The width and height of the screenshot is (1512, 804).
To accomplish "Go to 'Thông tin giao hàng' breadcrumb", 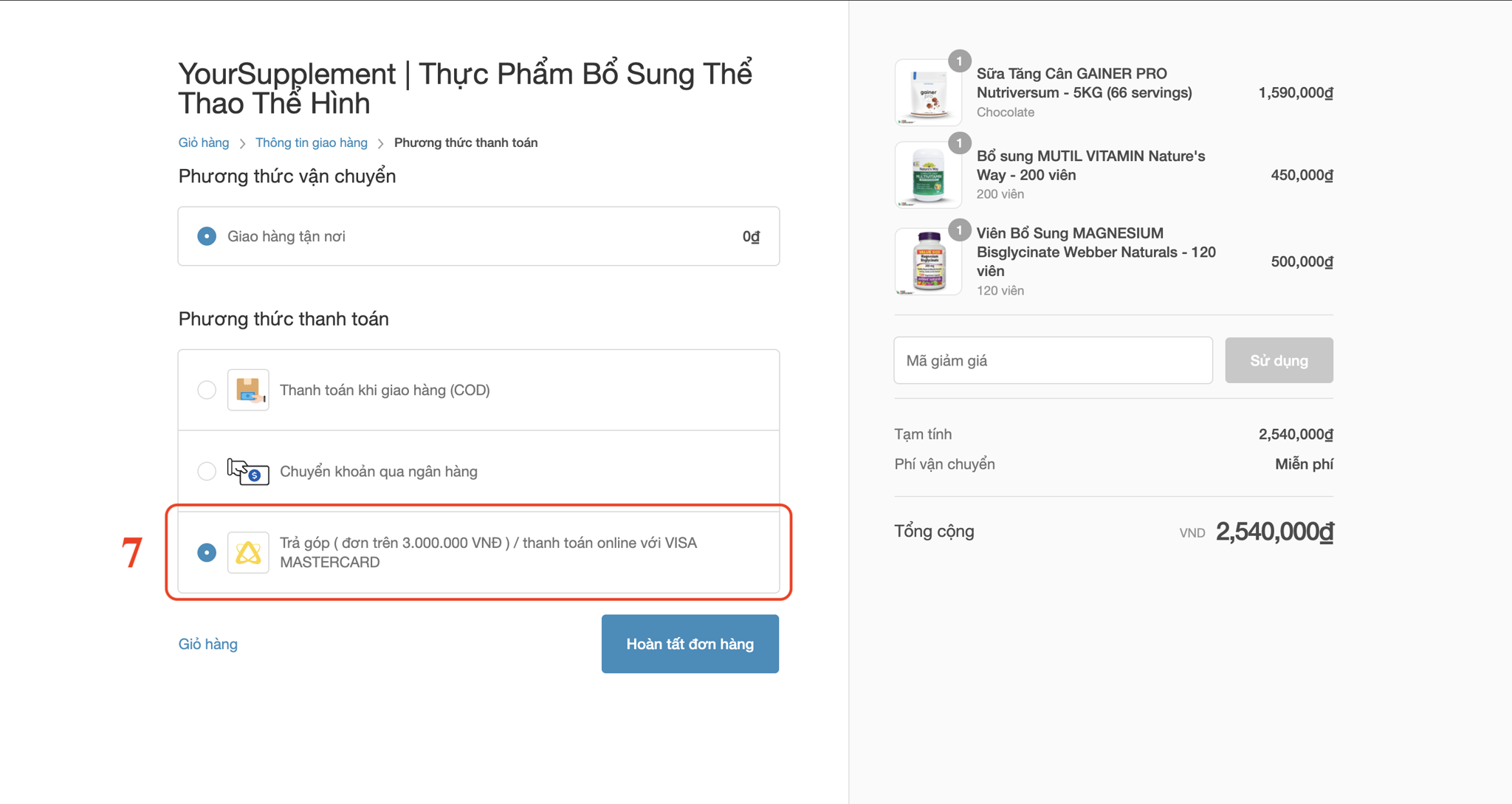I will pyautogui.click(x=312, y=142).
